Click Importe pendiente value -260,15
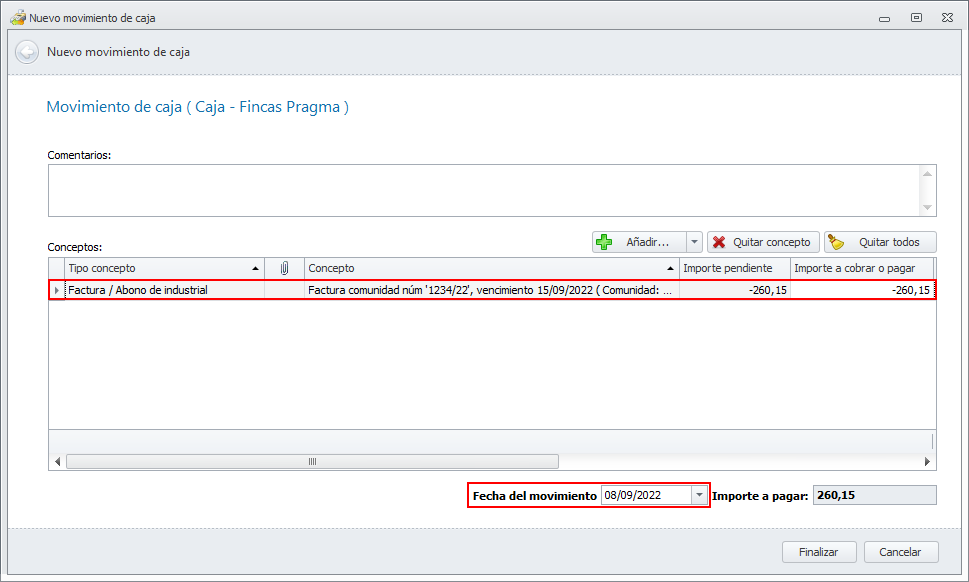This screenshot has width=969, height=582. (734, 290)
